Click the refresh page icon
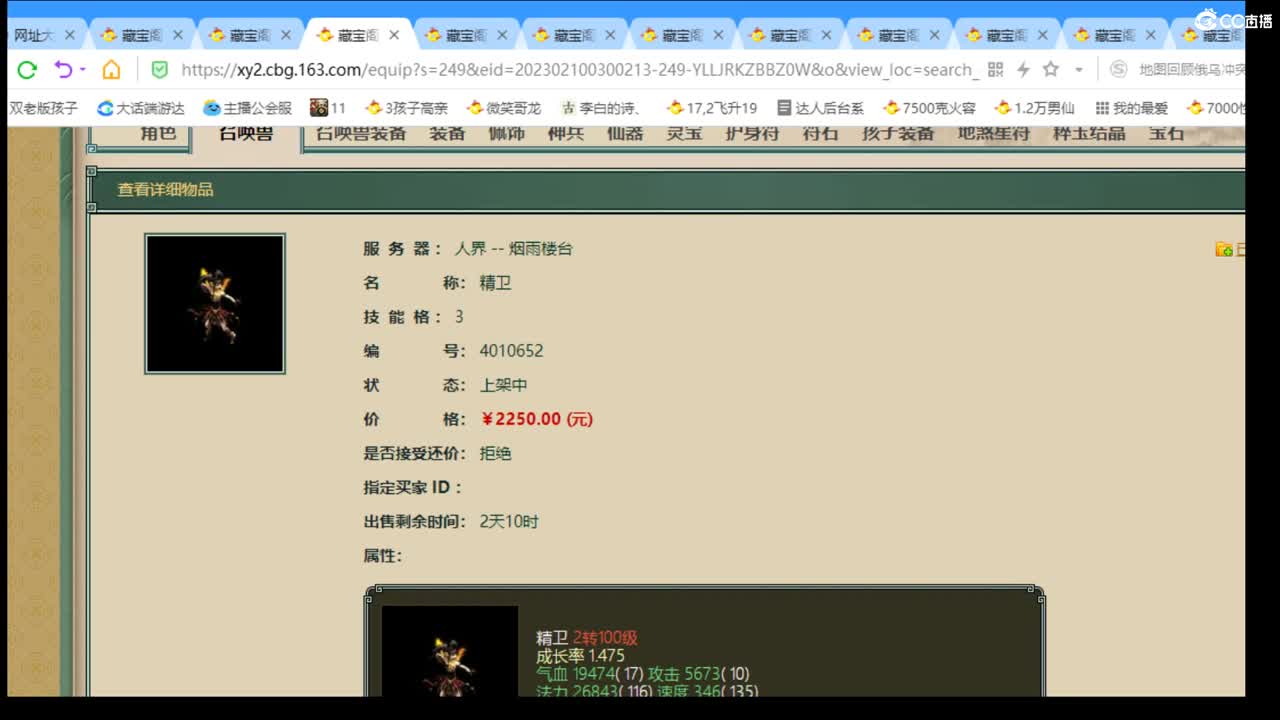 [x=25, y=71]
